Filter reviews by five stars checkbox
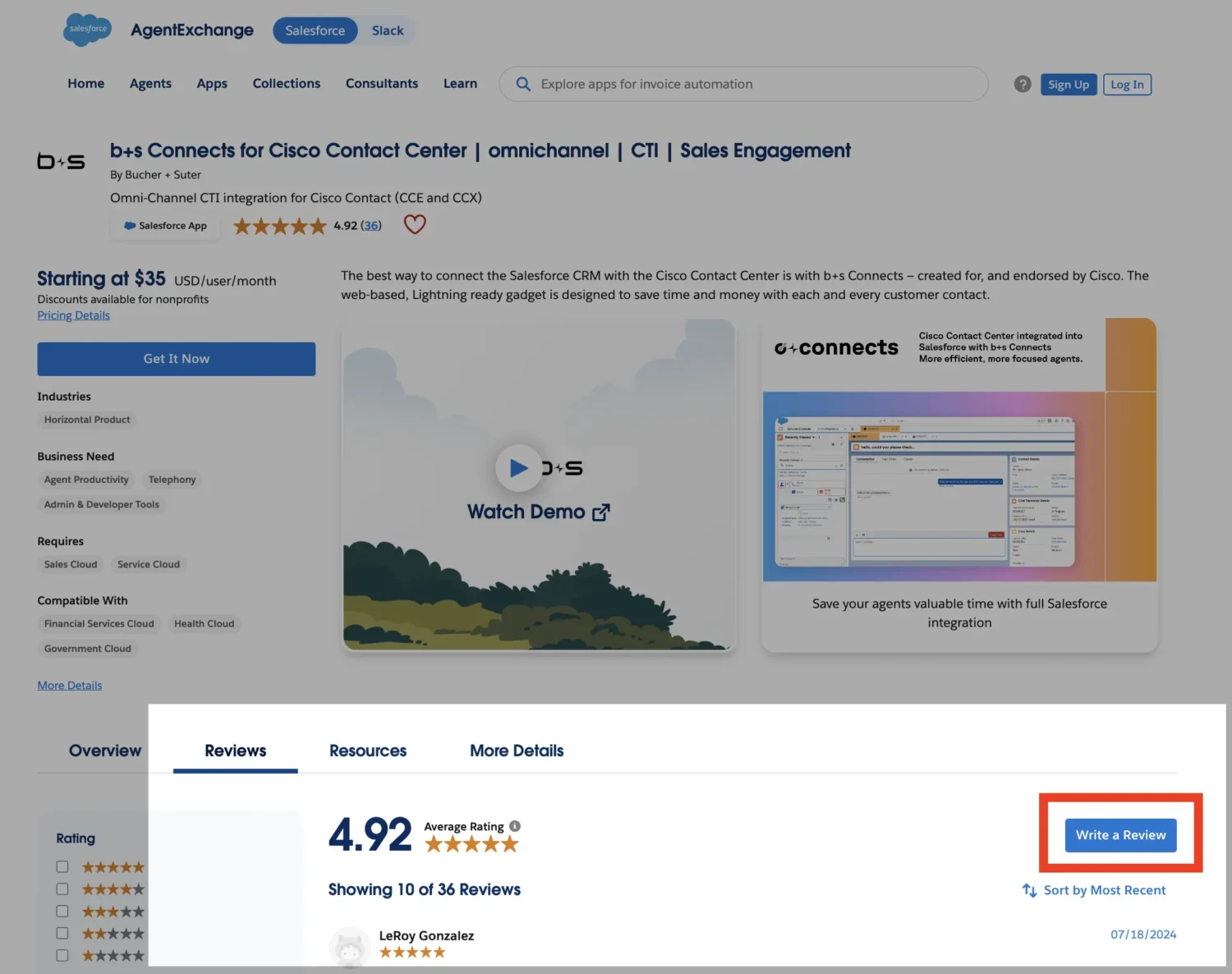1232x974 pixels. pos(62,866)
